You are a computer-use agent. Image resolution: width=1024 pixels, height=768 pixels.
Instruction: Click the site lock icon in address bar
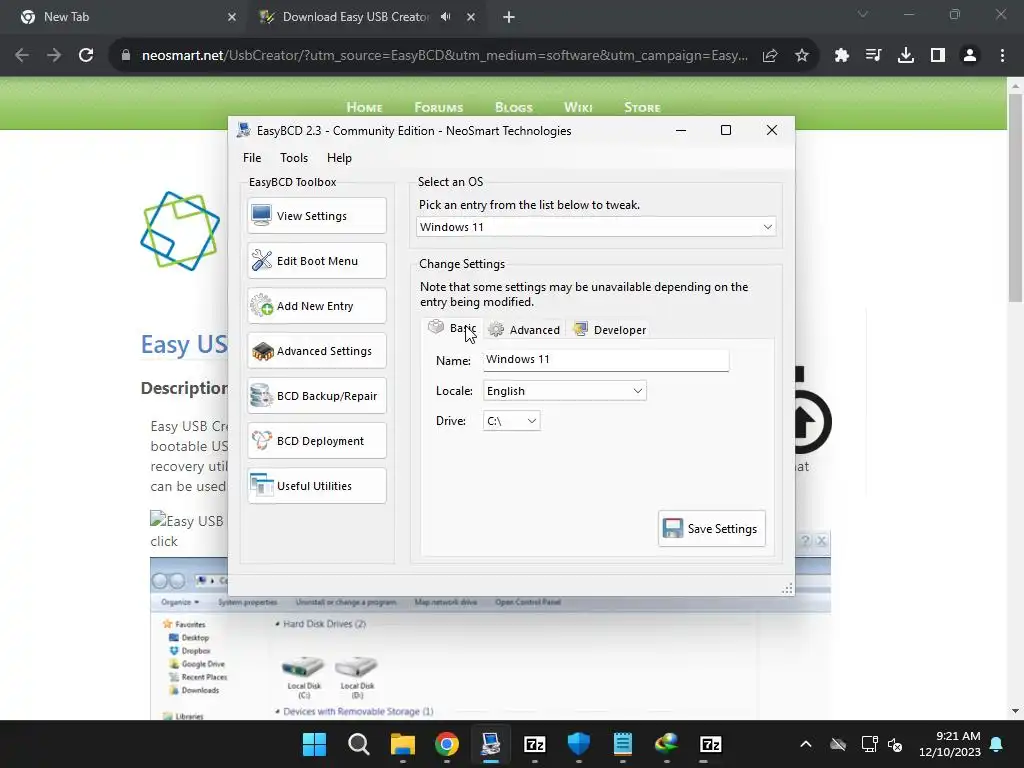click(x=126, y=56)
